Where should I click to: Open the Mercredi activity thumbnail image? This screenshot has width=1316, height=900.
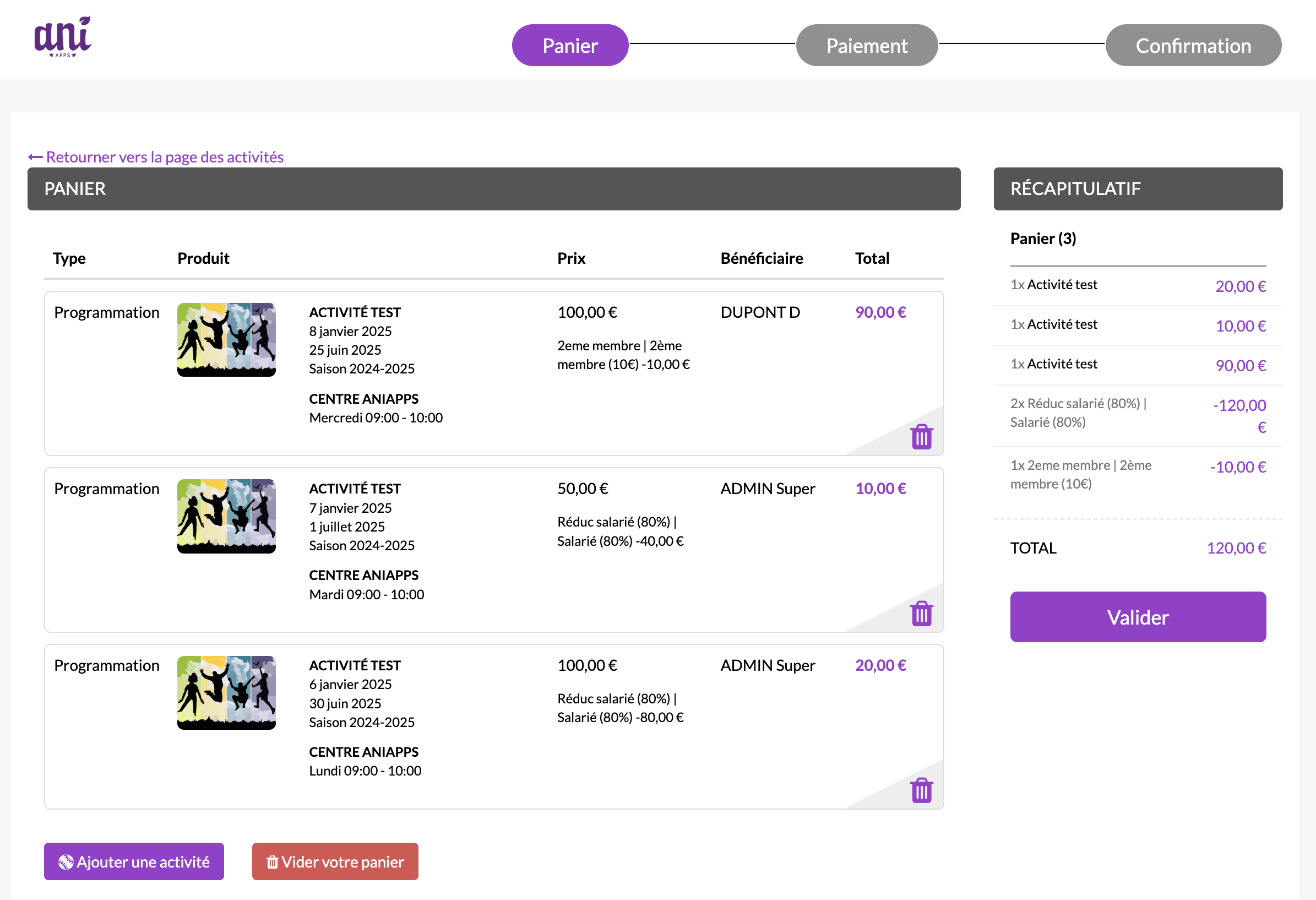click(226, 340)
